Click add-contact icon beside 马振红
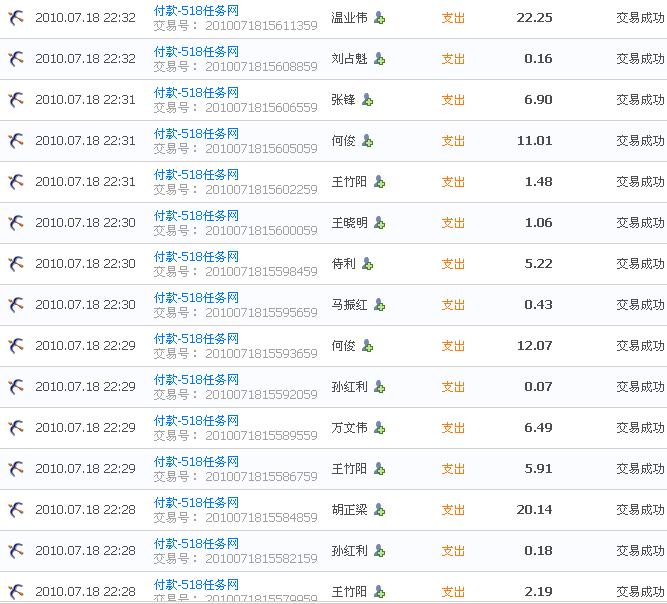 [379, 305]
